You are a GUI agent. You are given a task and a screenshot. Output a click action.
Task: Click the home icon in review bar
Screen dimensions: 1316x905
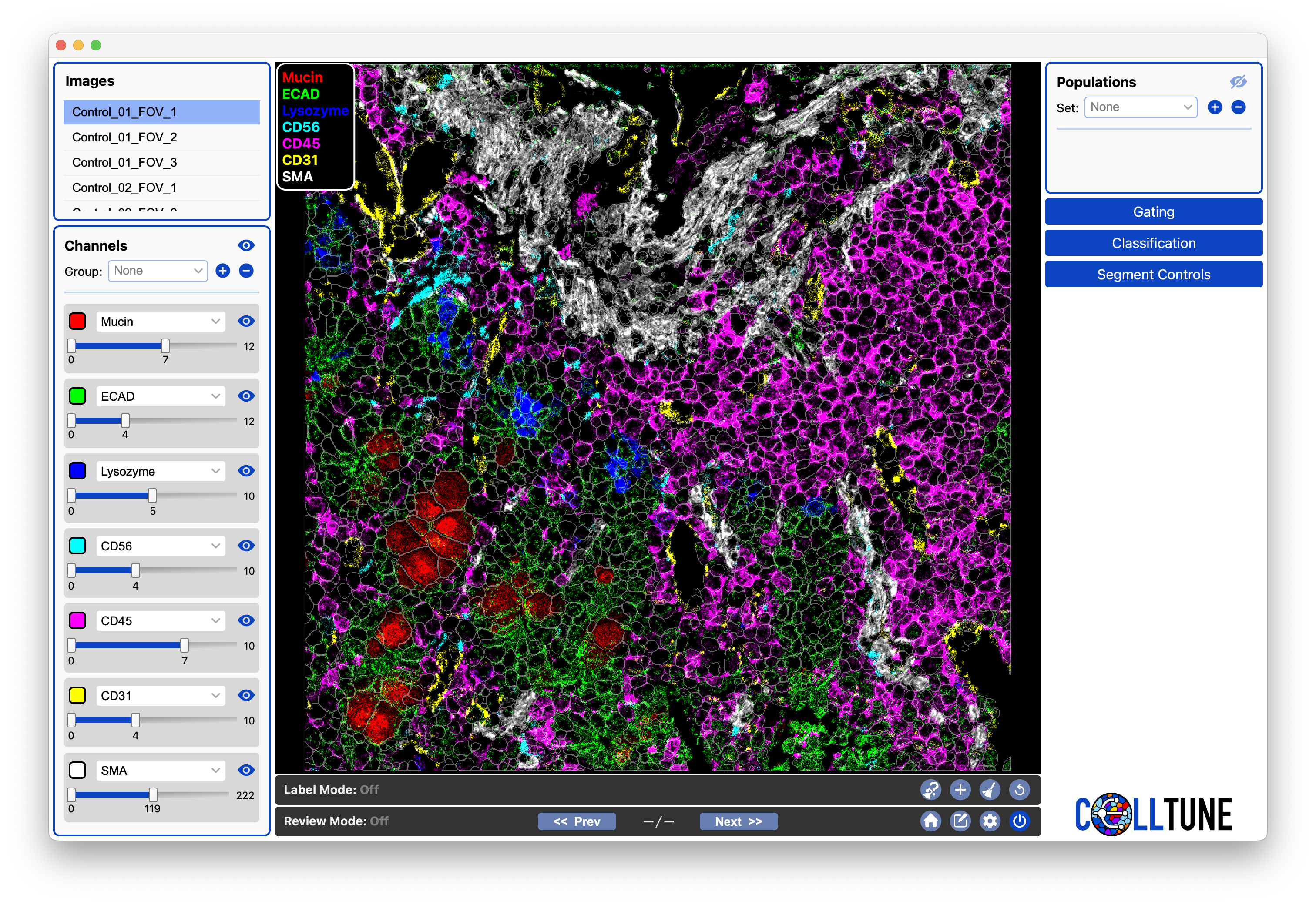pos(930,821)
